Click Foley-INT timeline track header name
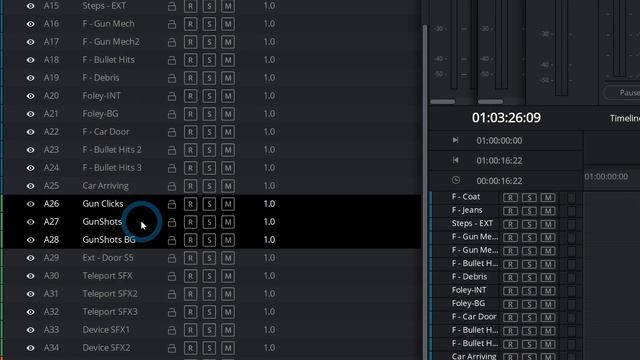 (469, 290)
